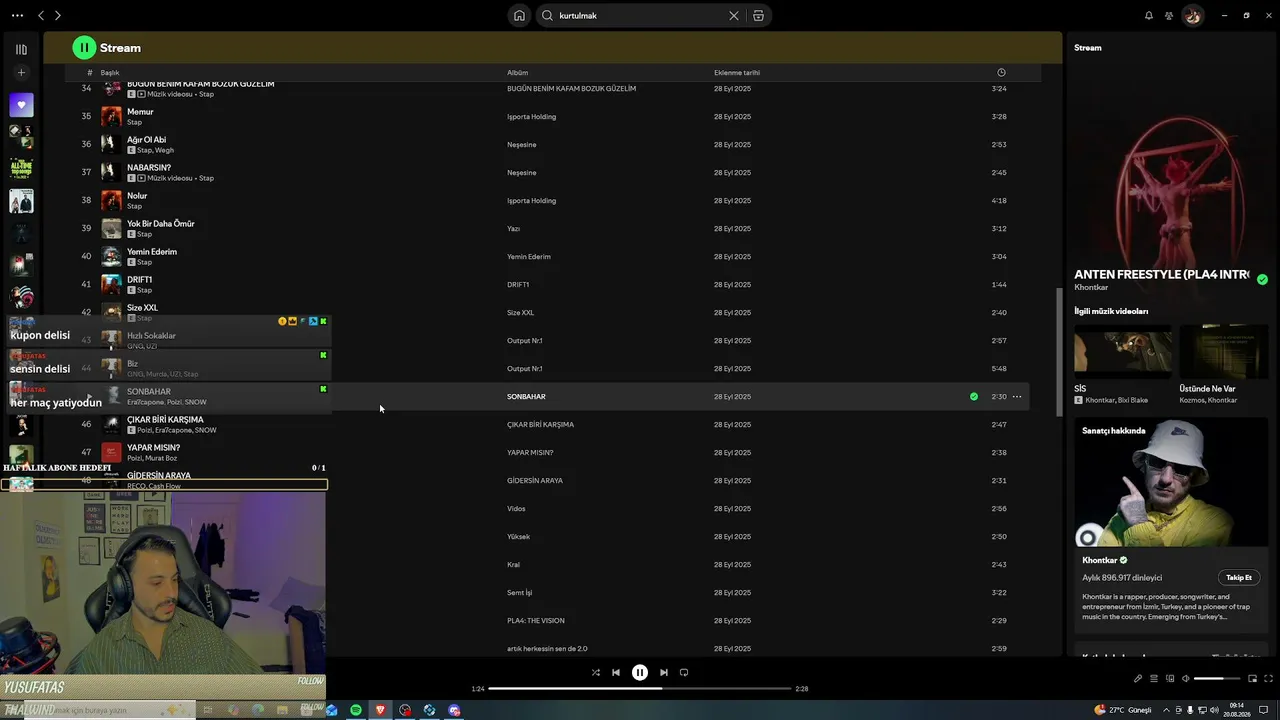
Task: Toggle shuffle playback
Action: click(596, 673)
